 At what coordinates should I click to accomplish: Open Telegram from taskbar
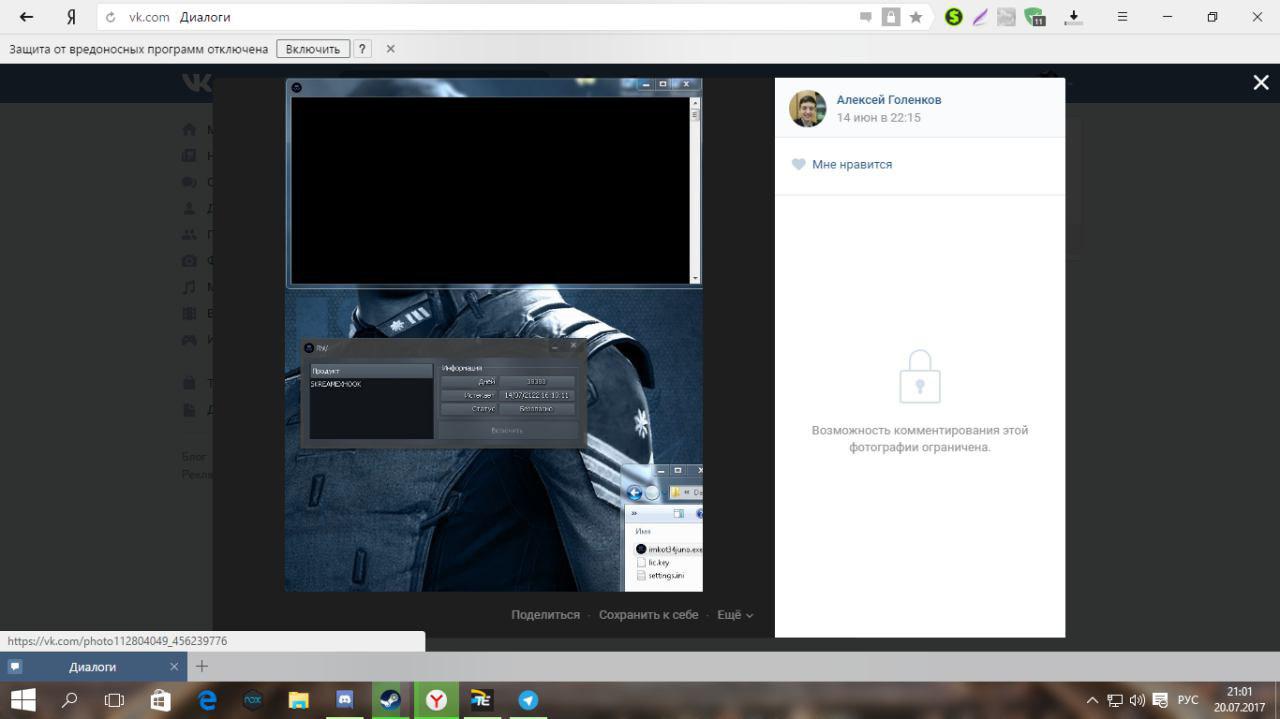coord(528,700)
